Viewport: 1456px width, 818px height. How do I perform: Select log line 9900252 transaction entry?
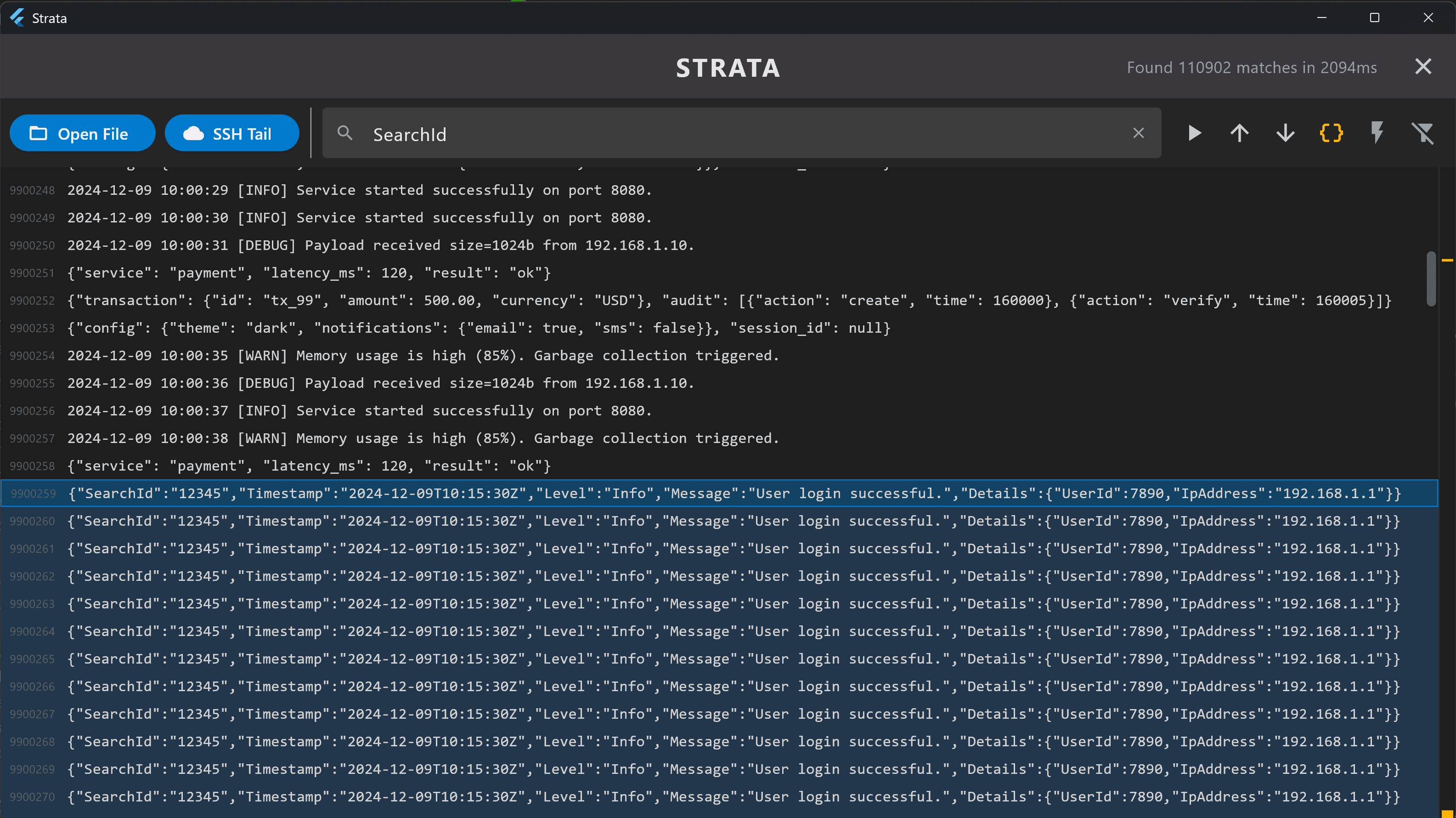[x=728, y=301]
